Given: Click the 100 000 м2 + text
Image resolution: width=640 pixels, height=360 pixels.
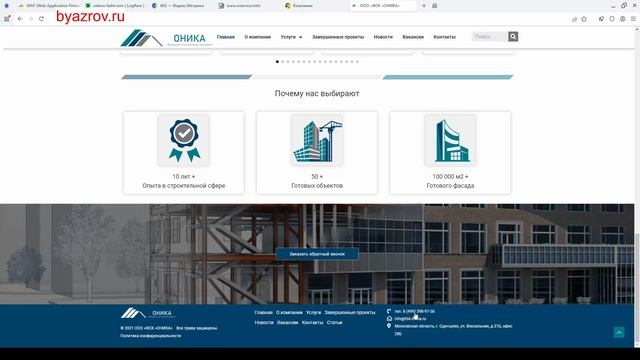Looking at the screenshot, I should pos(450,177).
